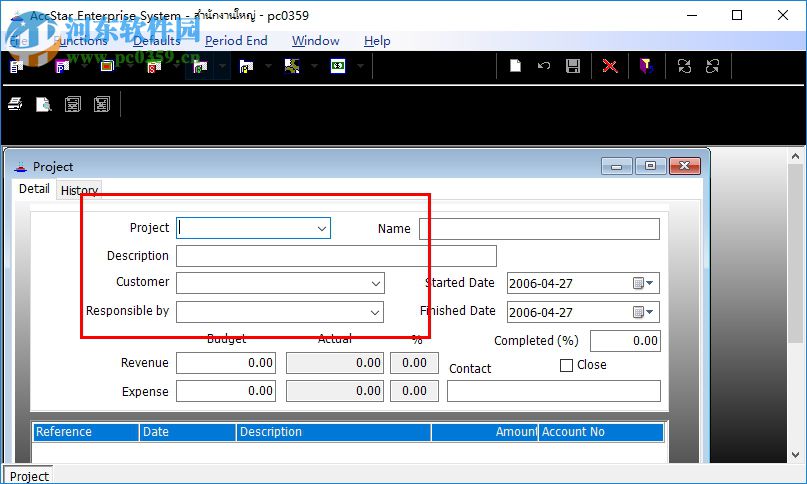Open the Period End menu

click(236, 41)
